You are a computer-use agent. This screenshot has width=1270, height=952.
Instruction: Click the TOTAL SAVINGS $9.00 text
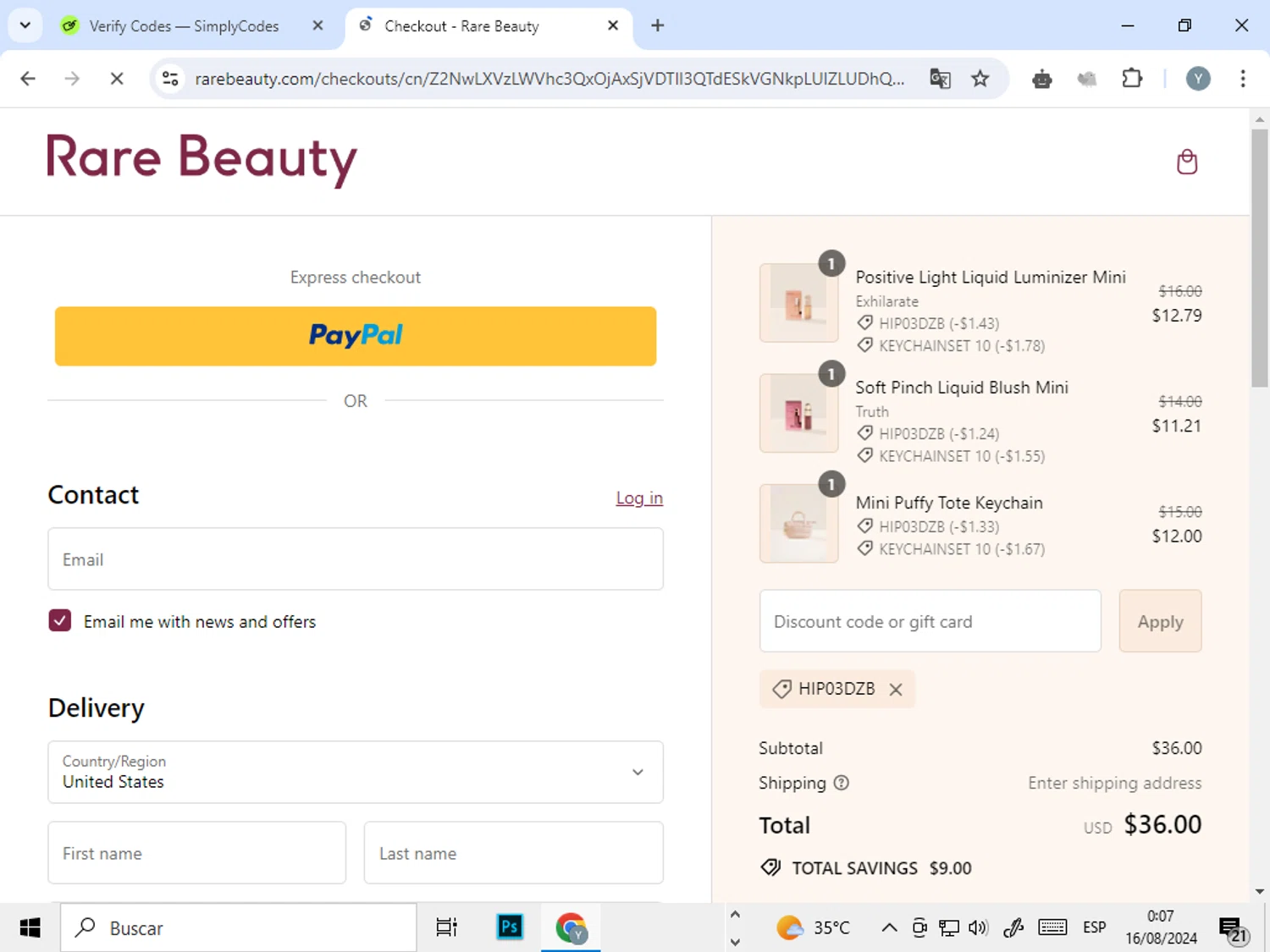(x=881, y=868)
